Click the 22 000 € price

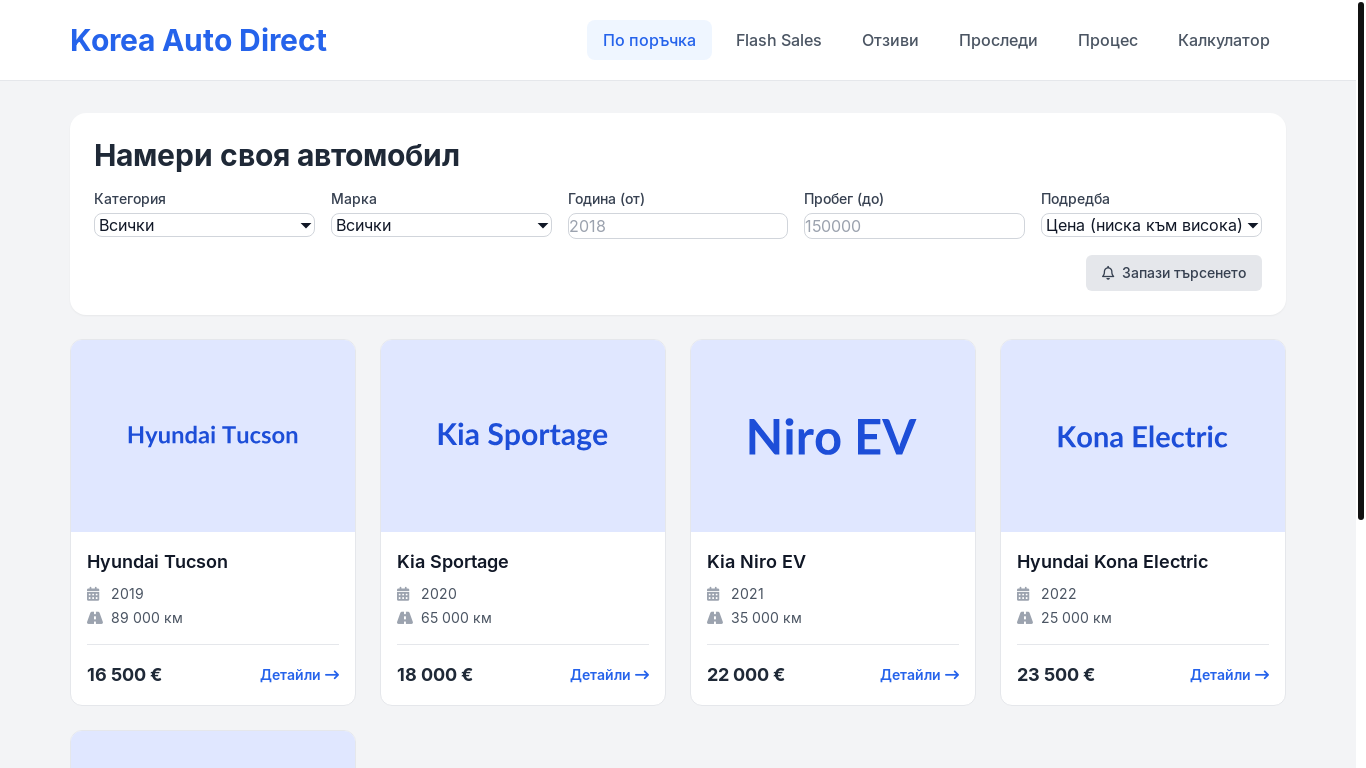click(x=746, y=675)
